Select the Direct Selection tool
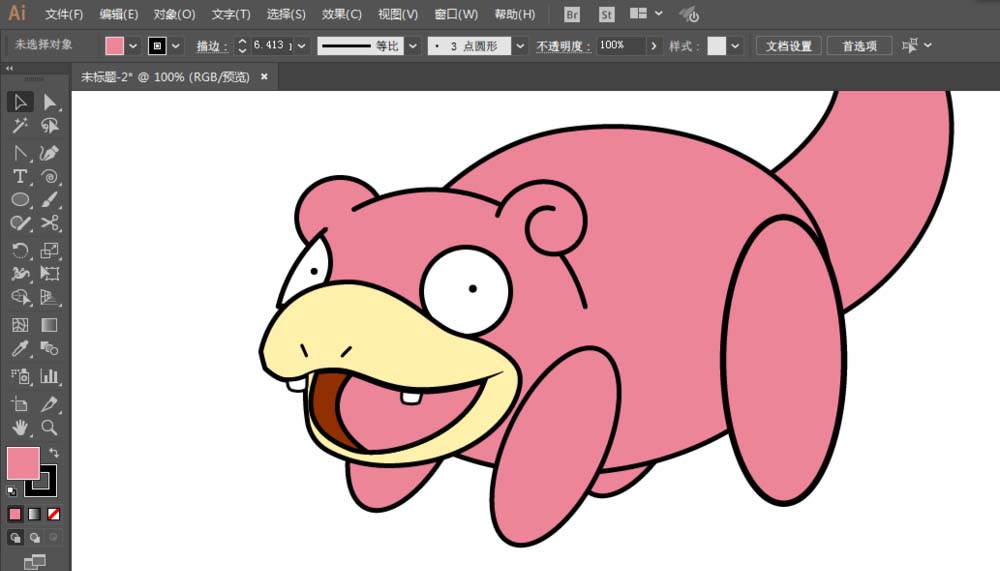This screenshot has width=1000, height=571. tap(49, 102)
